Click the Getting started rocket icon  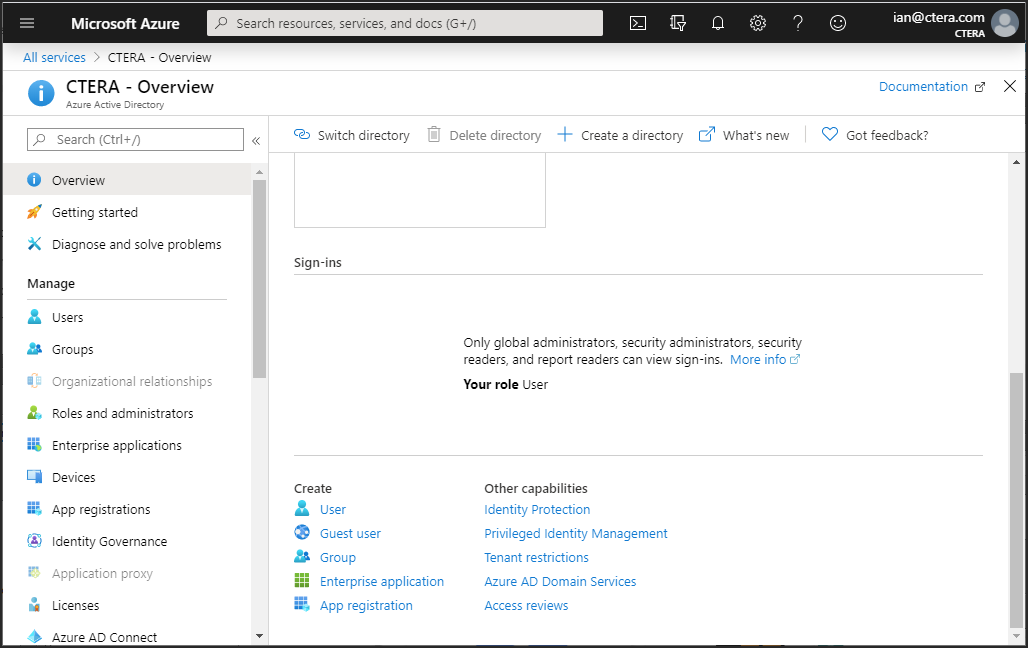(x=34, y=212)
